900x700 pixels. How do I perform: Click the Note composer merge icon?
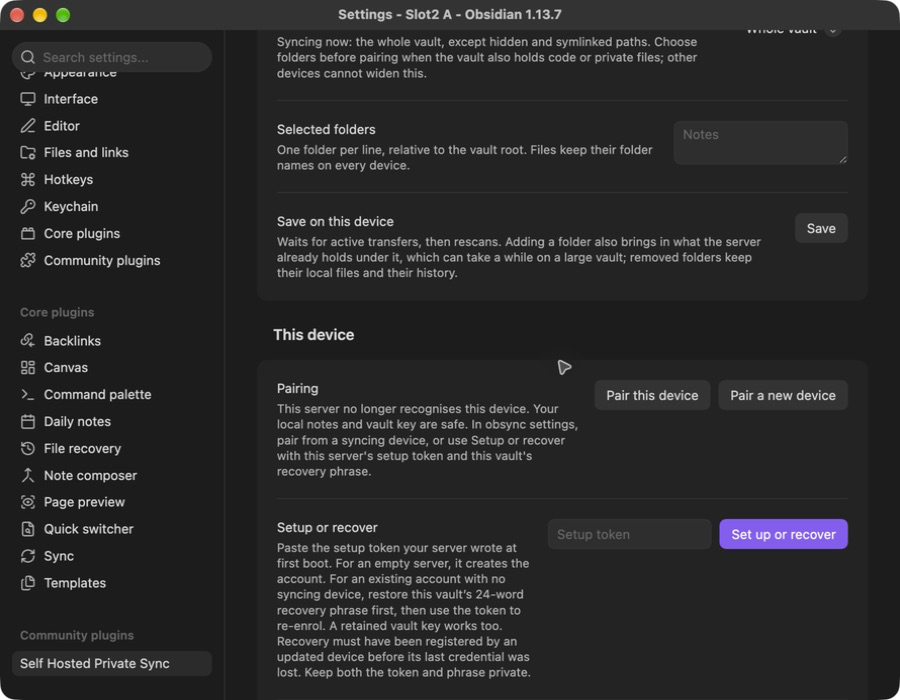pos(28,476)
